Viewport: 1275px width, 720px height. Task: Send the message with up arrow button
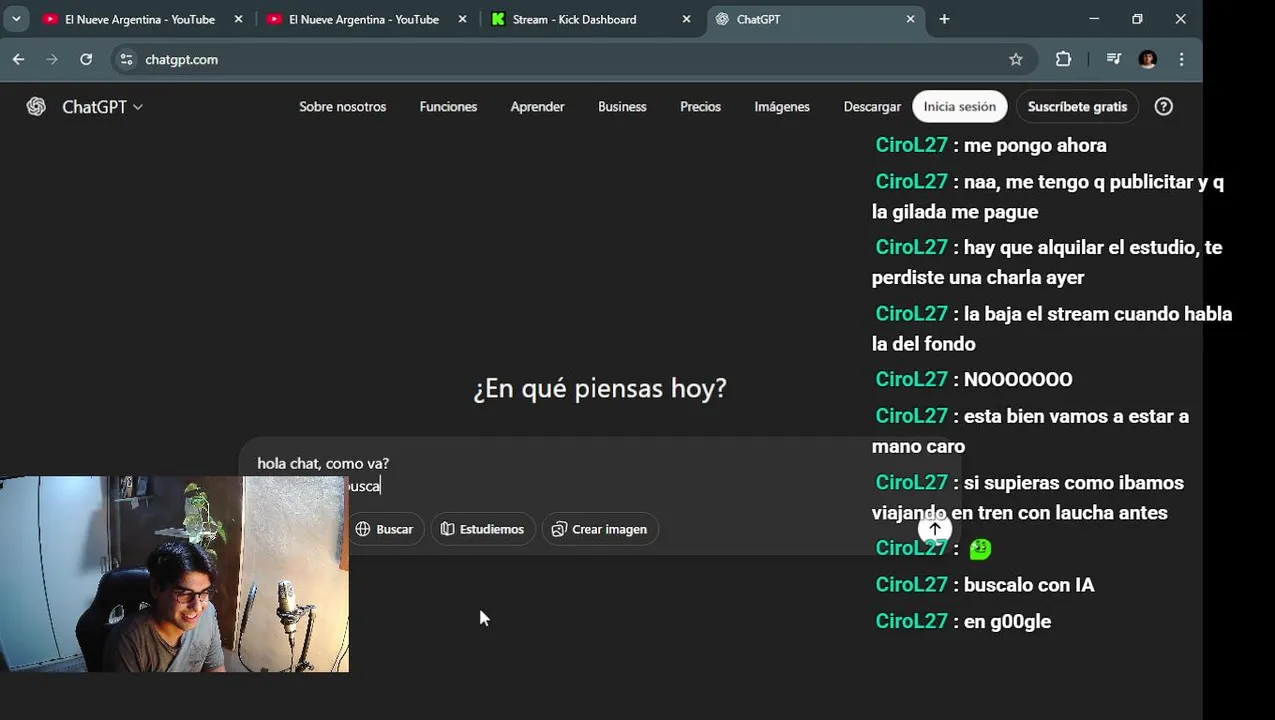click(x=934, y=529)
